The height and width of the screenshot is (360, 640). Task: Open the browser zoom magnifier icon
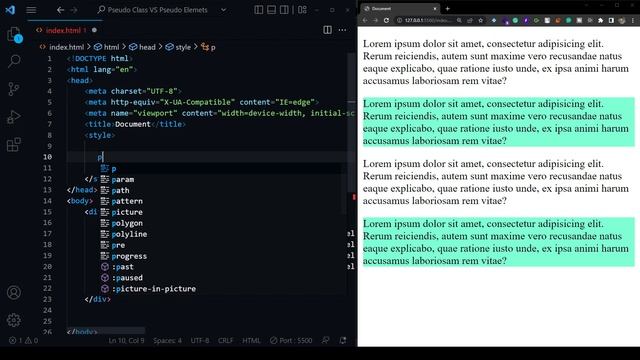click(x=459, y=20)
